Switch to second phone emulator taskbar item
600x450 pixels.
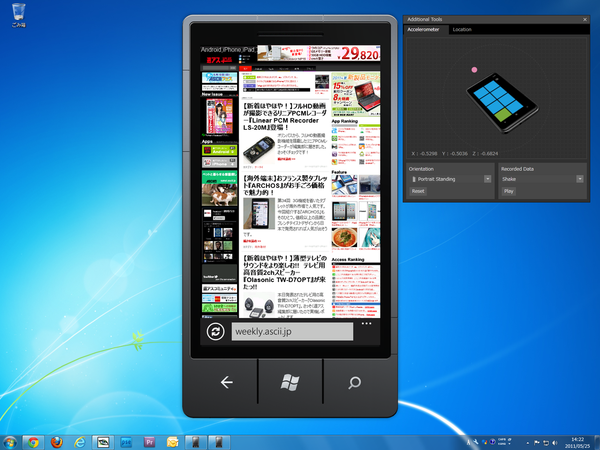pyautogui.click(x=219, y=443)
